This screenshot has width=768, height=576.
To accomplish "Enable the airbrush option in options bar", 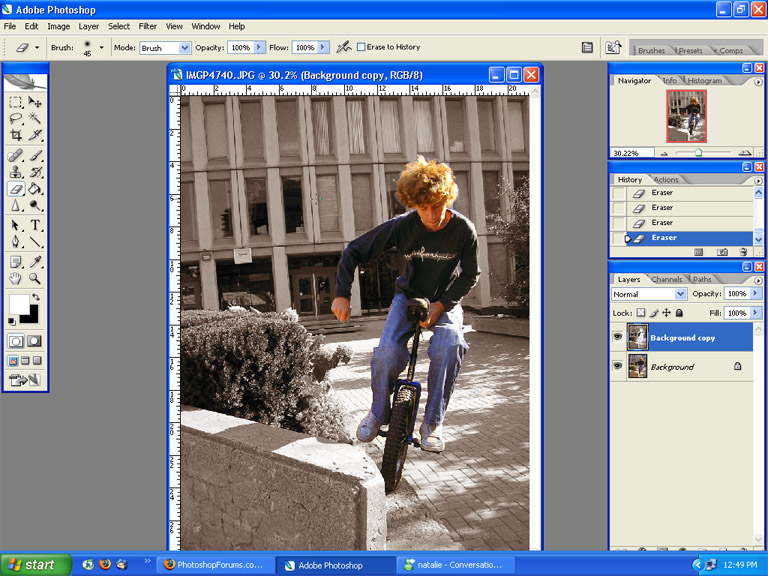I will (344, 47).
